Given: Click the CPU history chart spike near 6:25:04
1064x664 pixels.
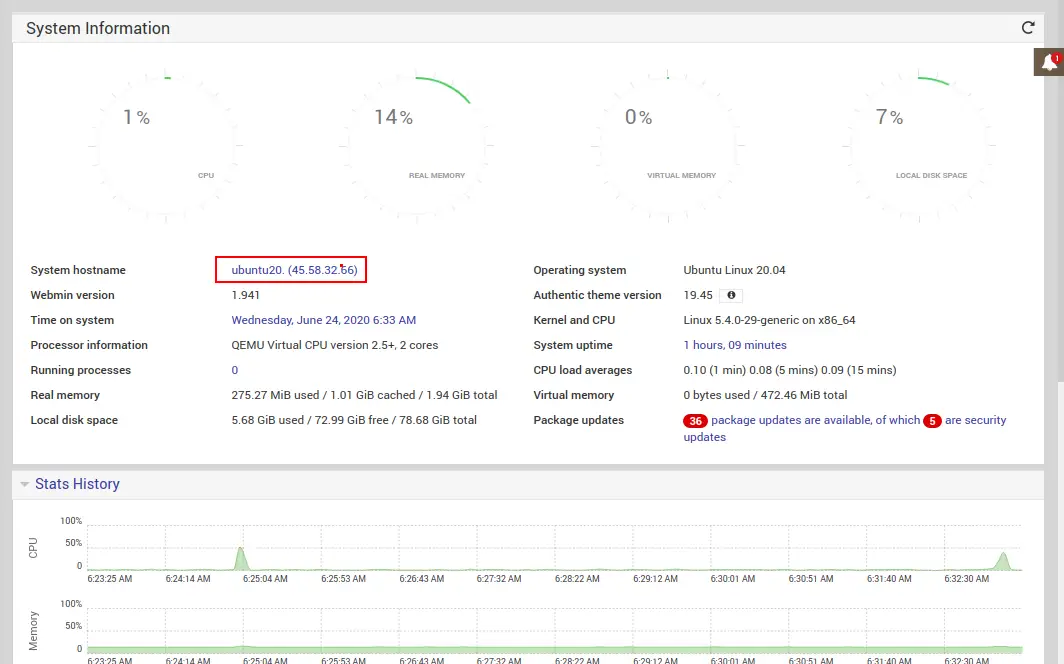Looking at the screenshot, I should tap(240, 559).
